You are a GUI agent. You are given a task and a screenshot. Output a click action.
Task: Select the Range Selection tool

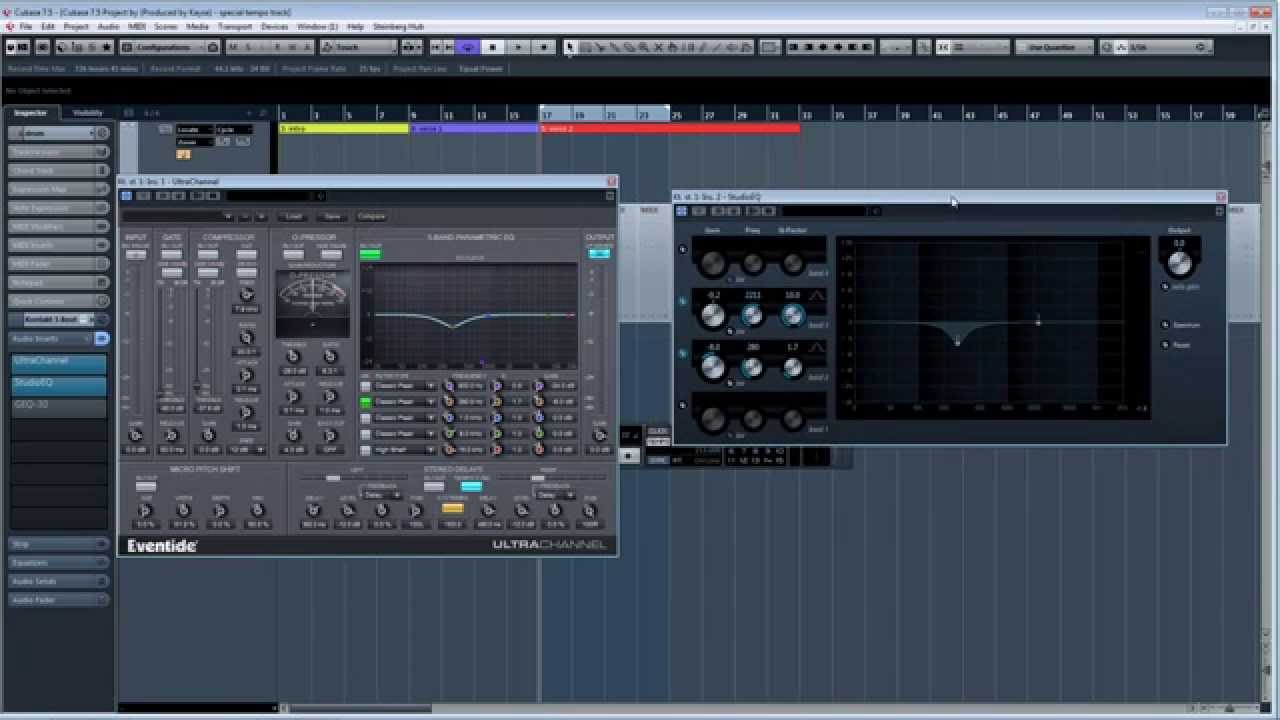[585, 47]
